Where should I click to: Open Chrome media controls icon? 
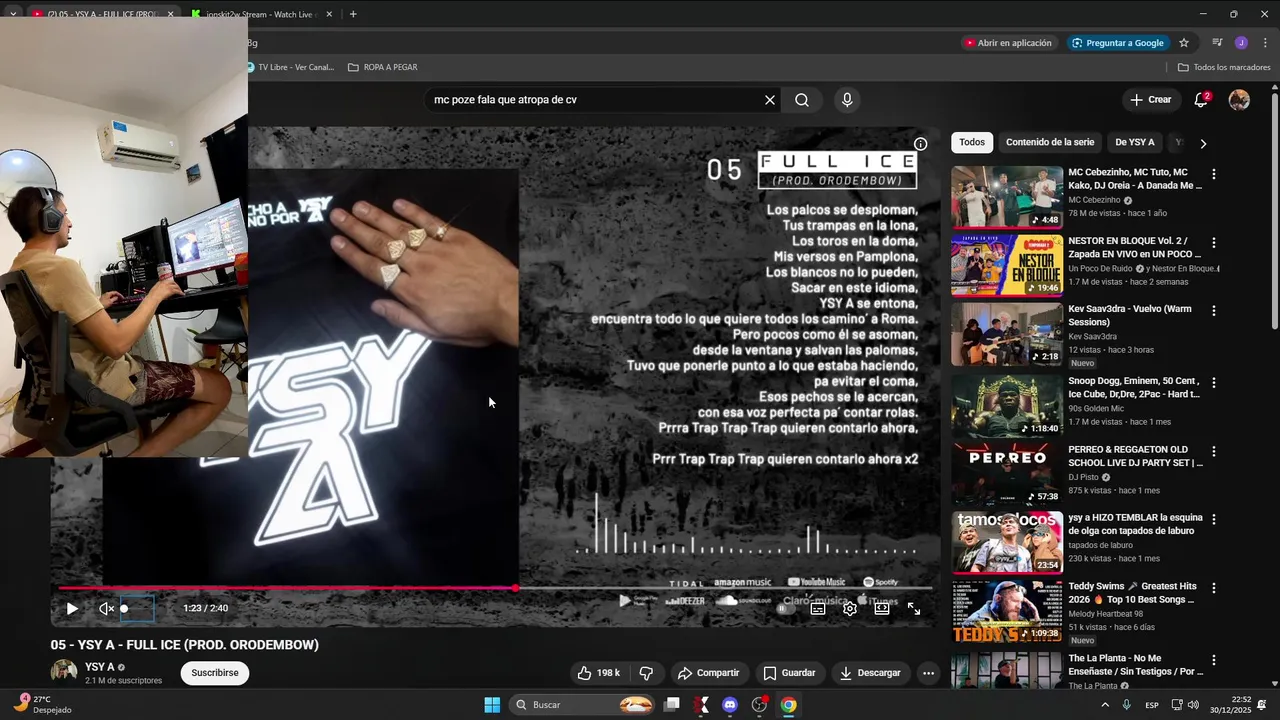tap(1217, 43)
